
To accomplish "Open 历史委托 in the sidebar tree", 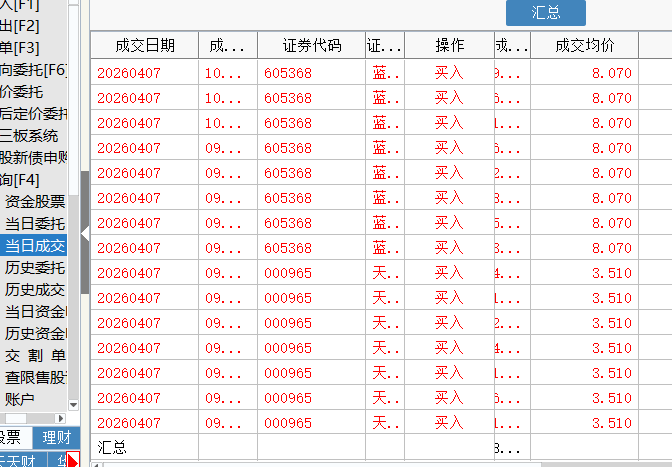I will click(x=34, y=268).
